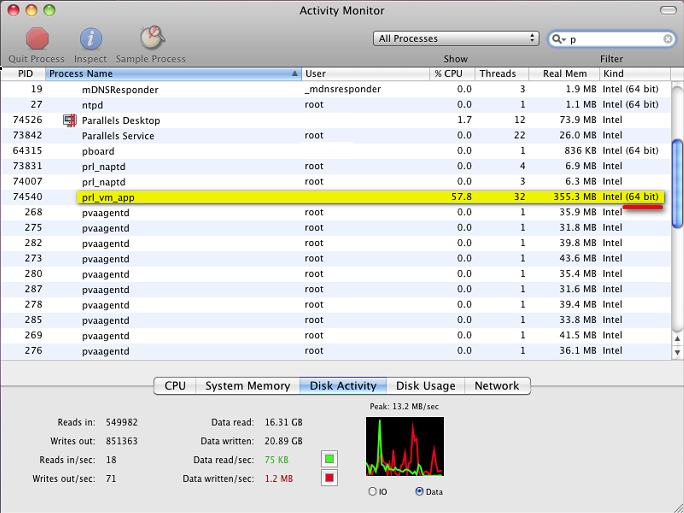684x513 pixels.
Task: Click the scroll down arrow of process list
Action: 677,352
